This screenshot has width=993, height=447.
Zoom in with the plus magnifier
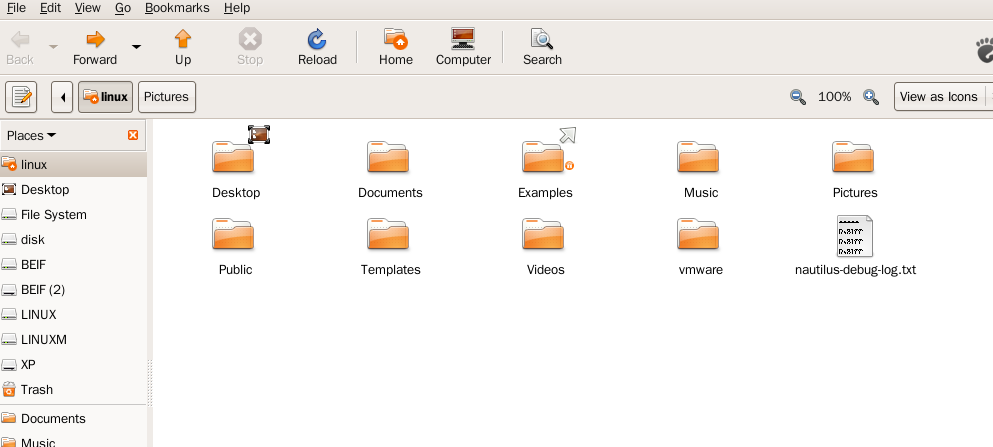pyautogui.click(x=871, y=97)
